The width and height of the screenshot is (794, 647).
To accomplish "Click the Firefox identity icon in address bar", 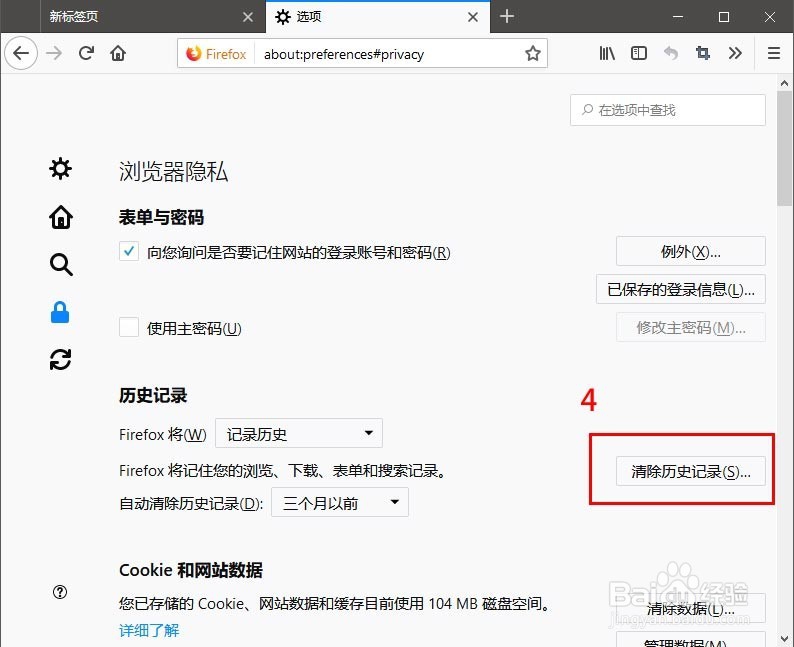I will click(216, 54).
